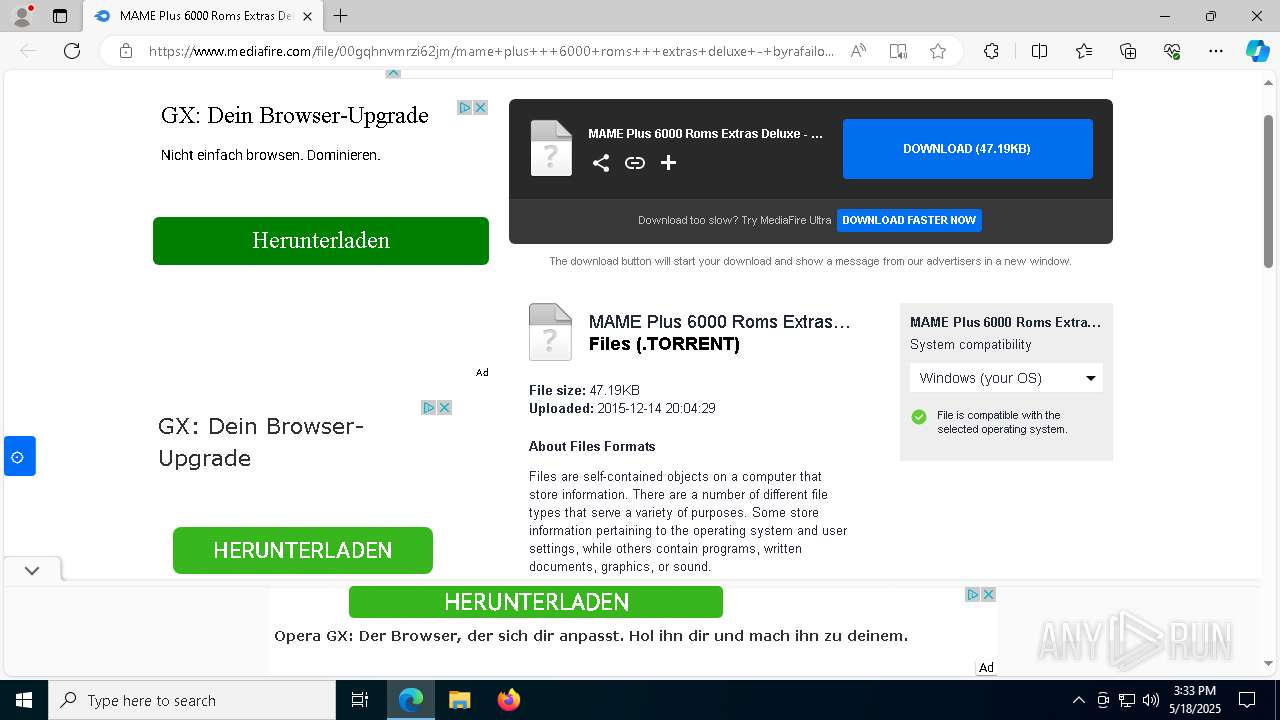Launch Firefox from the taskbar
This screenshot has height=720, width=1280.
509,700
